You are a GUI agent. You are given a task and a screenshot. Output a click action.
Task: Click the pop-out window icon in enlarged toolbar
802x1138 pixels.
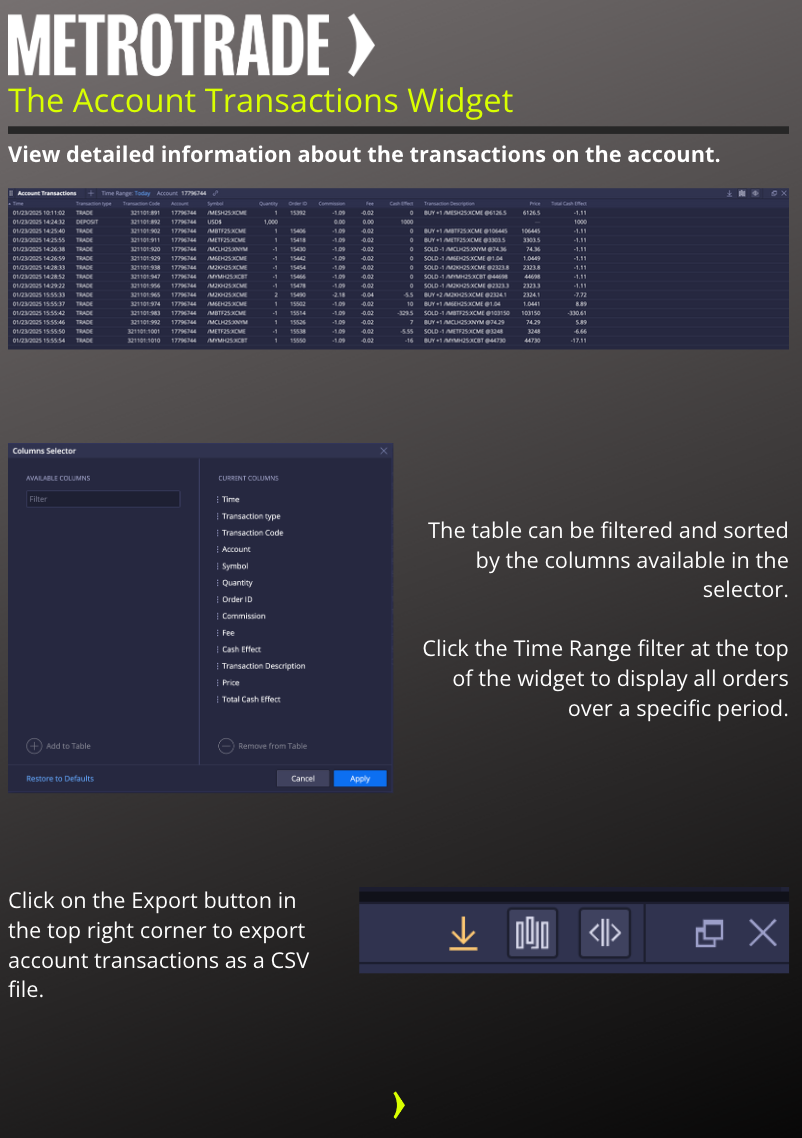[x=709, y=933]
